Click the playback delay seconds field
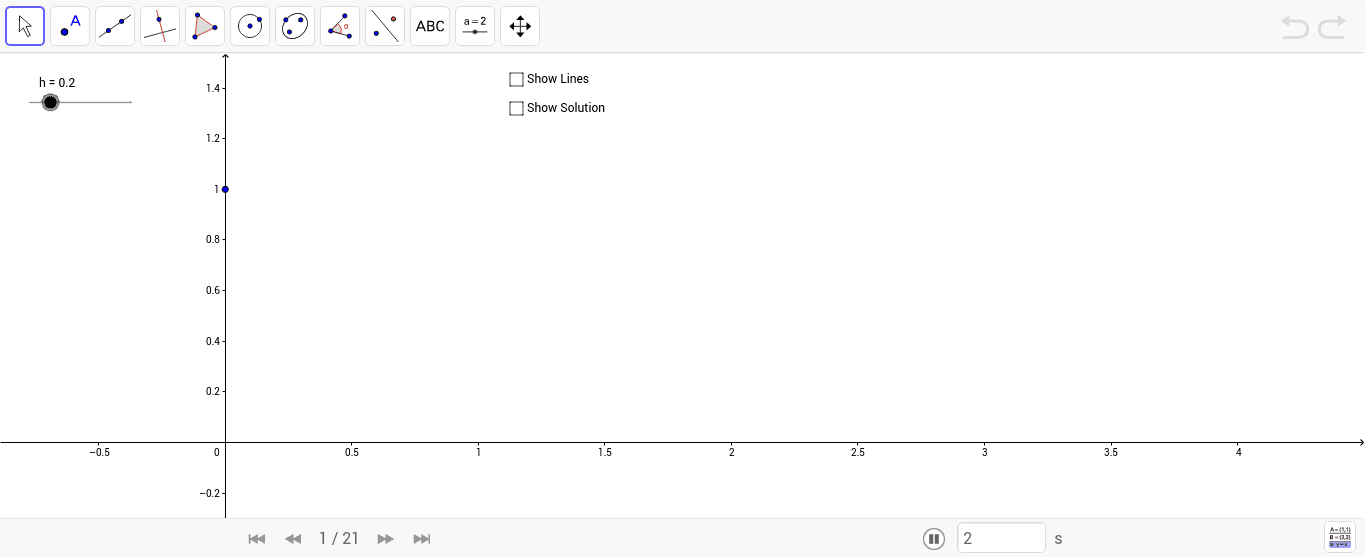This screenshot has height=558, width=1366. [x=1001, y=538]
